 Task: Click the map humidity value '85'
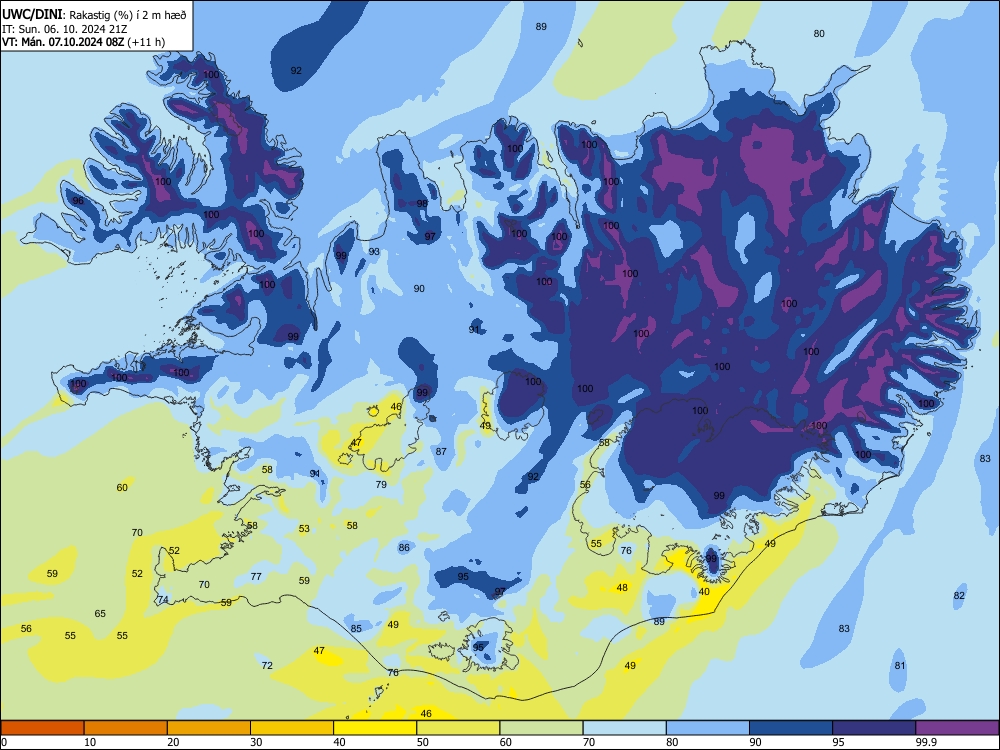[x=357, y=629]
